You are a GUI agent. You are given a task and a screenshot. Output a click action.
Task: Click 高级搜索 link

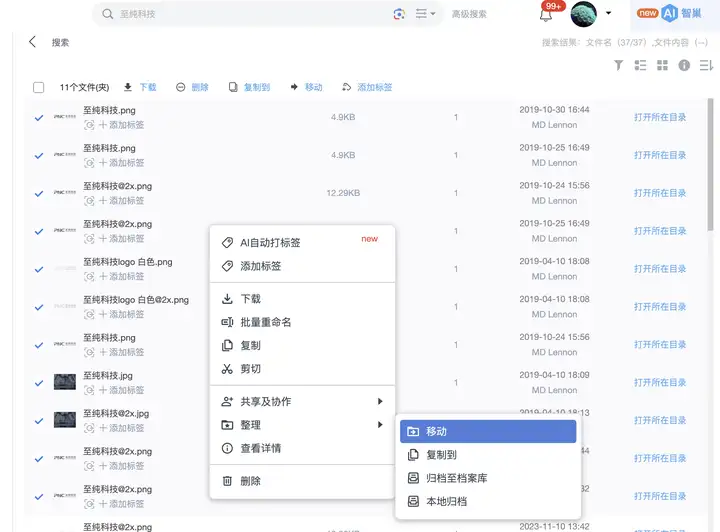tap(469, 14)
